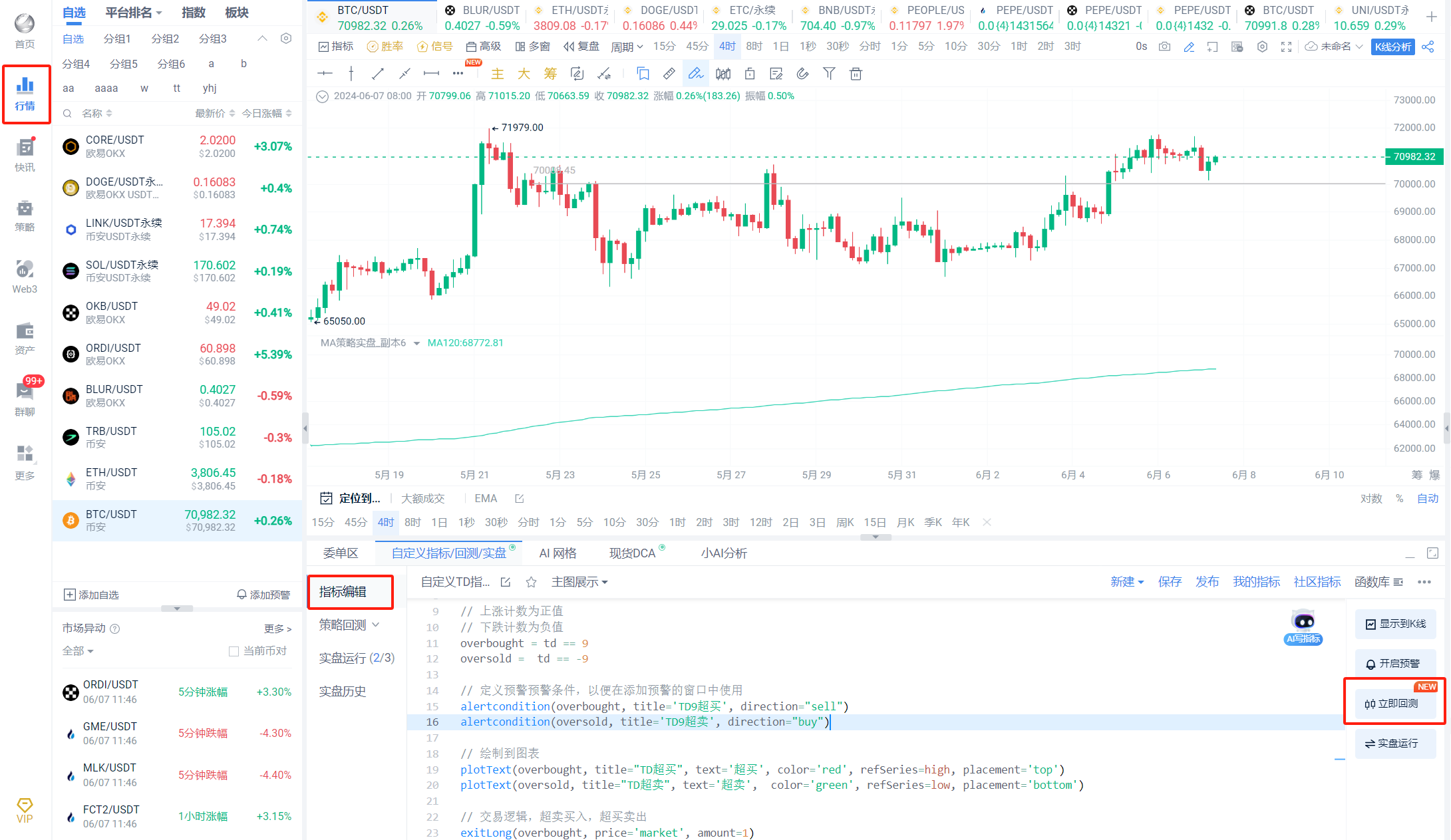
Task: Favorite the indicator with star icon
Action: click(x=531, y=582)
